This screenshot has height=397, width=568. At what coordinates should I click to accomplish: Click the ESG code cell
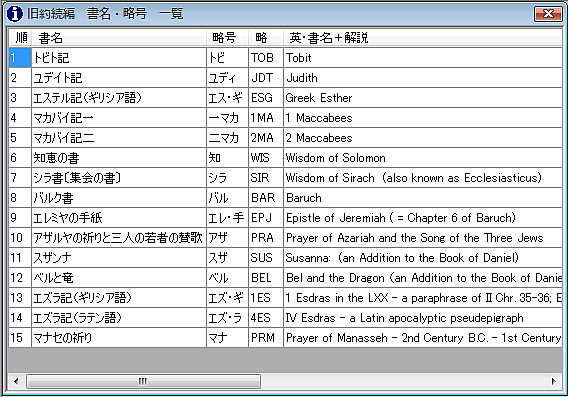pyautogui.click(x=266, y=98)
